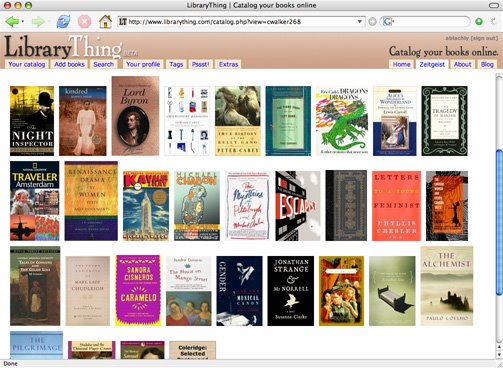Click the green forward arrow button
This screenshot has width=503, height=368.
[x=38, y=22]
